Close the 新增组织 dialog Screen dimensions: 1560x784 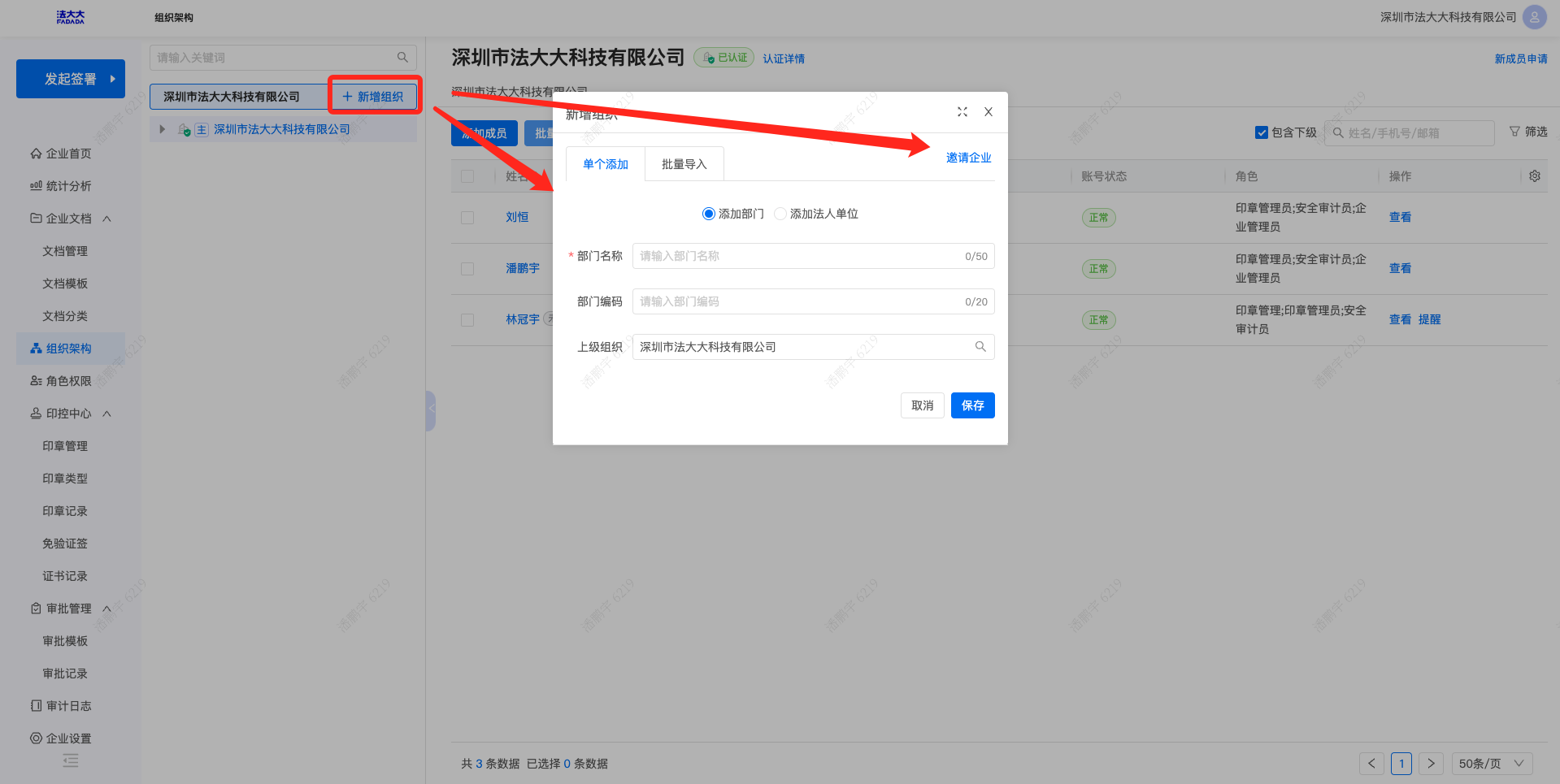pyautogui.click(x=989, y=112)
